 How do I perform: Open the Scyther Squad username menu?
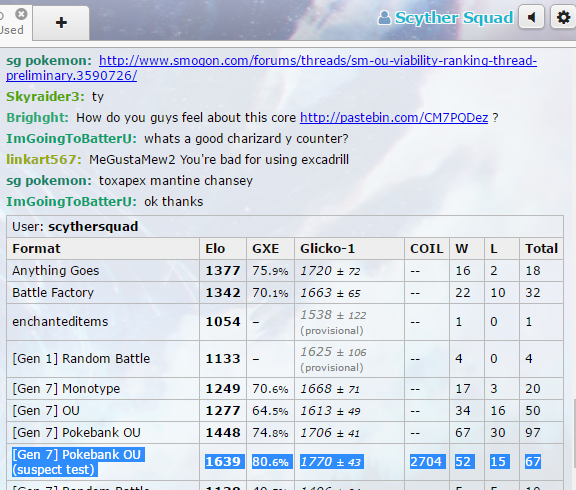click(x=445, y=18)
